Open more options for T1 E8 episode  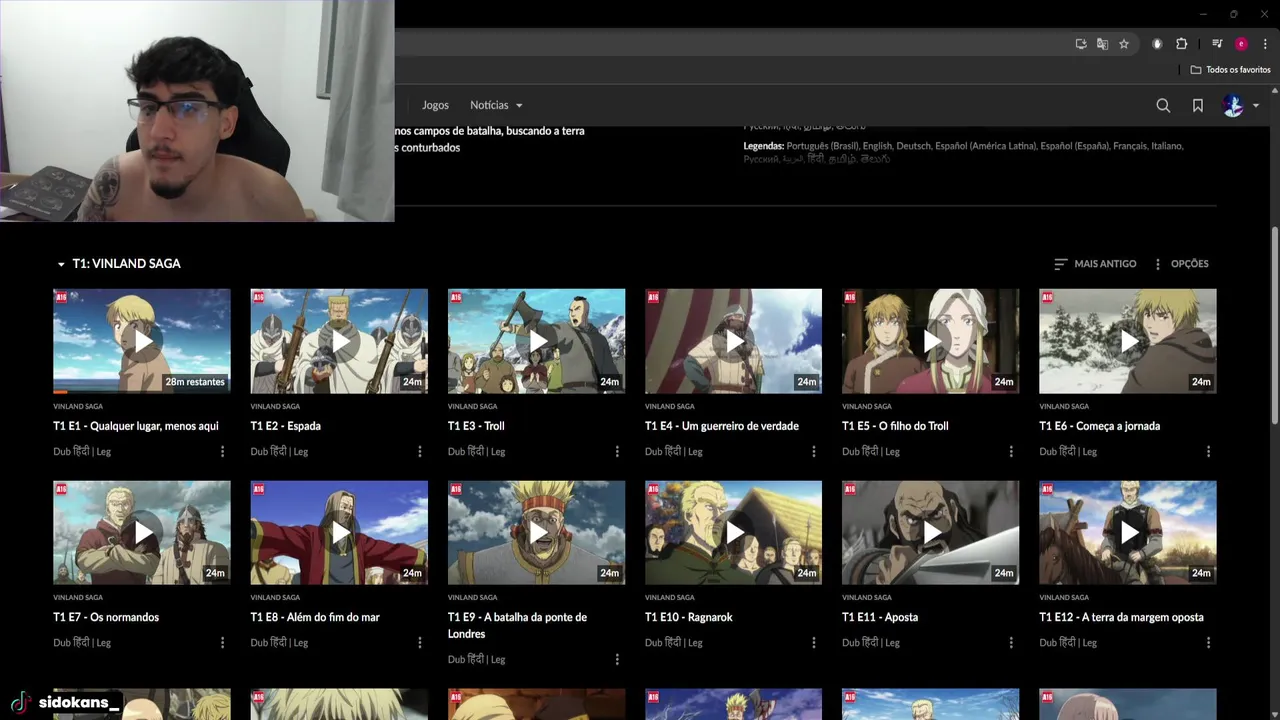420,643
